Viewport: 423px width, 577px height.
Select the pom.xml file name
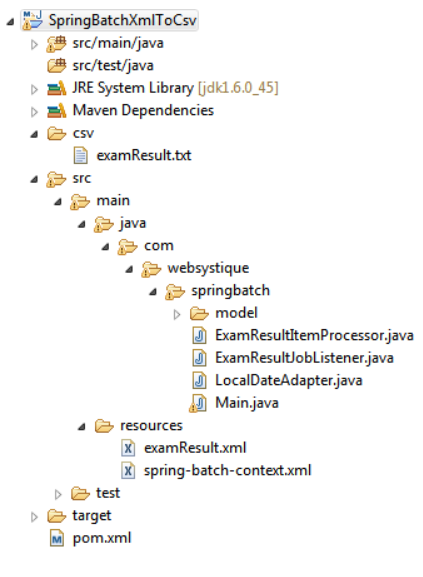(102, 538)
